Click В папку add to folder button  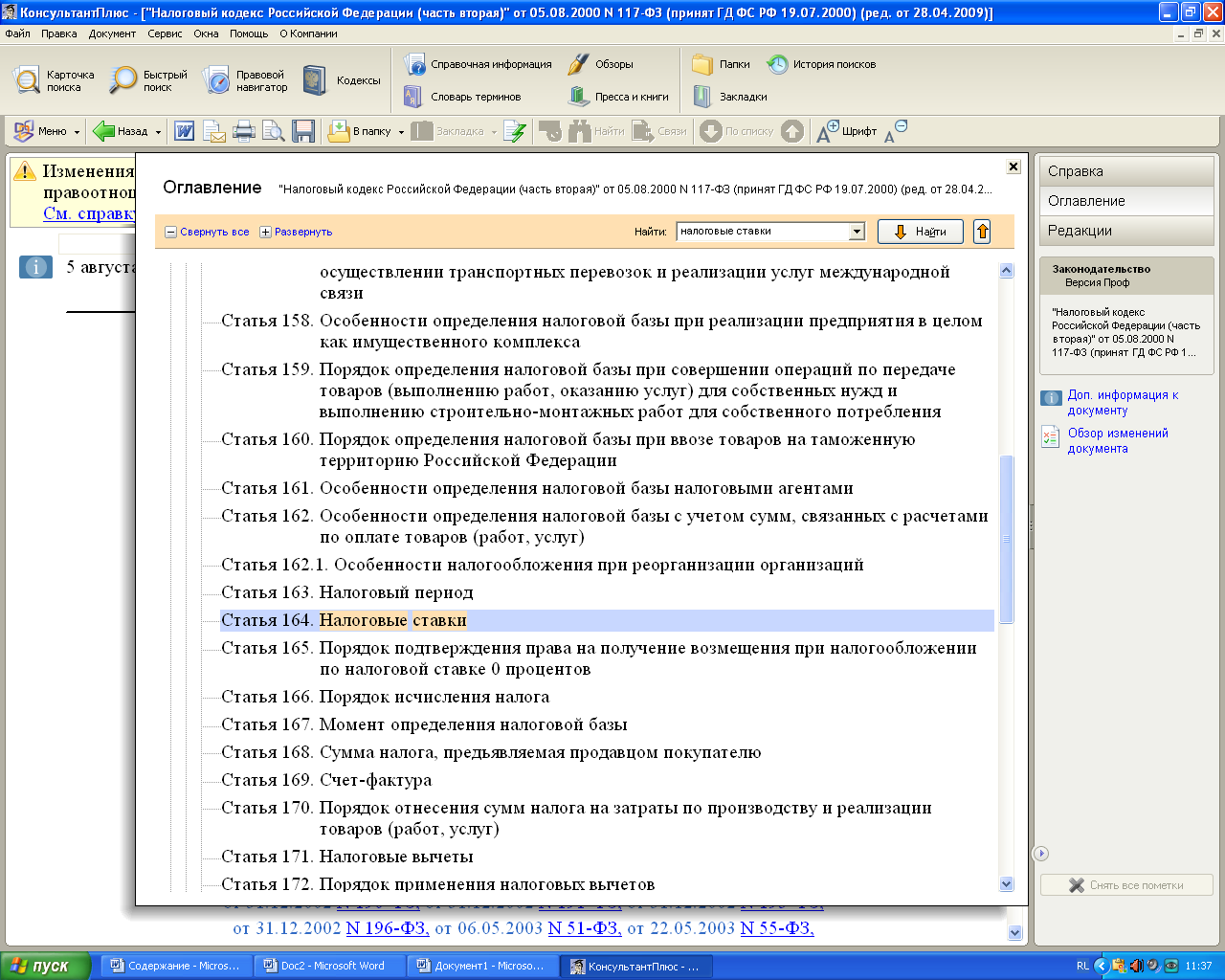click(x=359, y=131)
